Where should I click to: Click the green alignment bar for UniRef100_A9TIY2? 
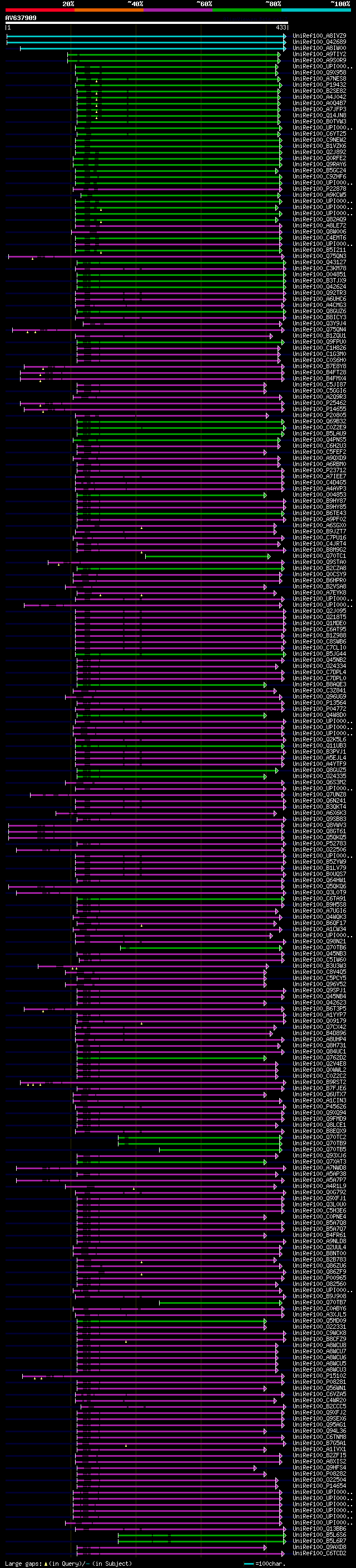[174, 54]
